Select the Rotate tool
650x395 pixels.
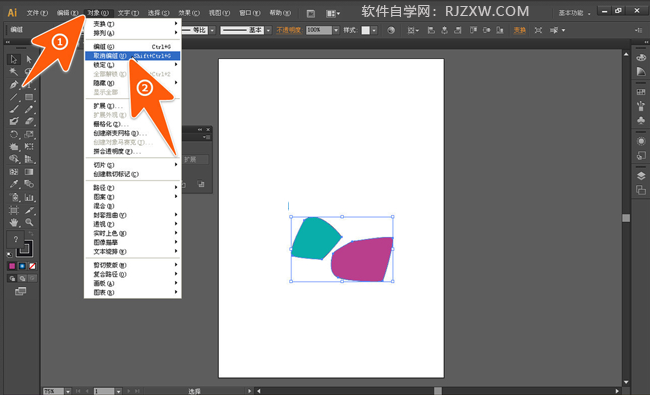(13, 134)
